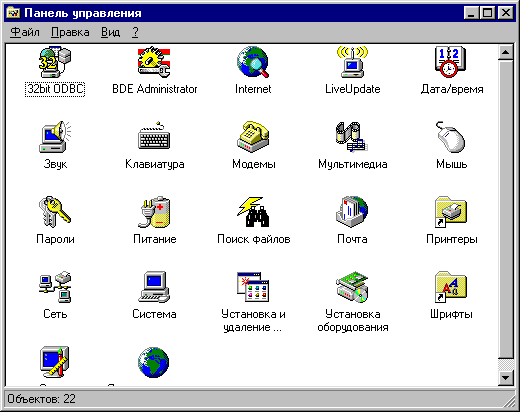
Task: Minimize the Панель управления window
Action: click(471, 13)
